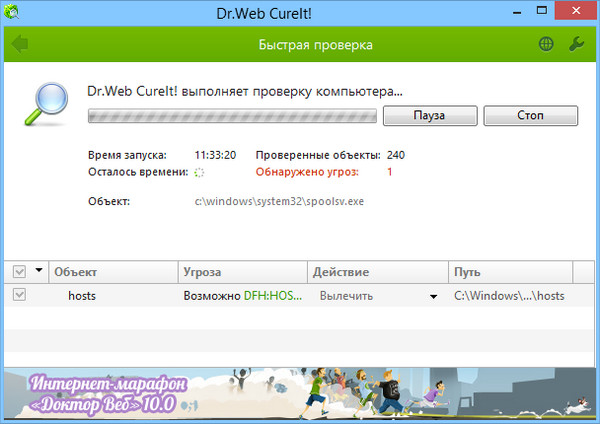Screen dimensions: 600x424
Task: Sort by the Действие column header
Action: [x=378, y=272]
